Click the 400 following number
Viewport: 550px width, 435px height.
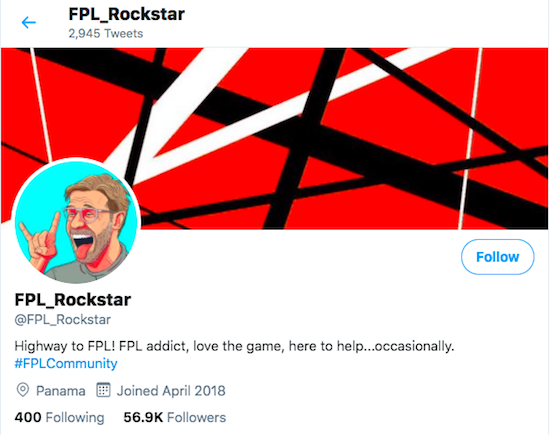click(x=28, y=417)
